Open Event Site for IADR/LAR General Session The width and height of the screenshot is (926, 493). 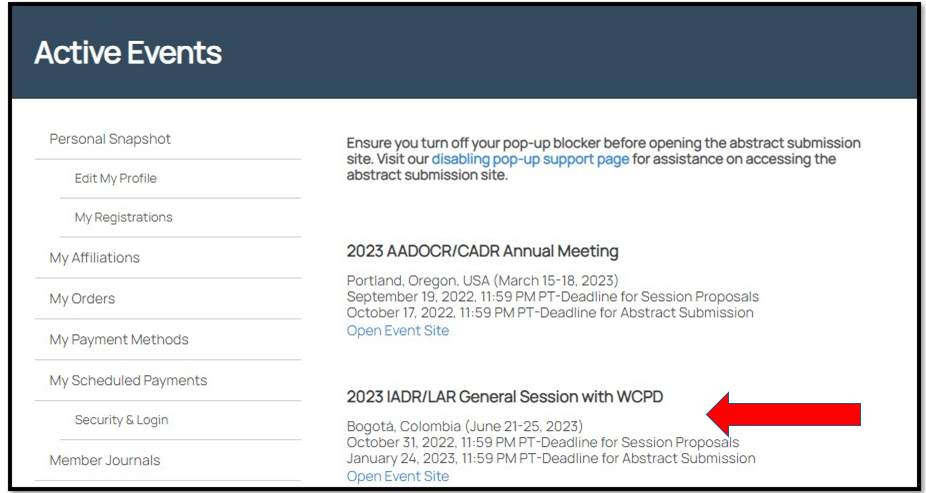(397, 476)
